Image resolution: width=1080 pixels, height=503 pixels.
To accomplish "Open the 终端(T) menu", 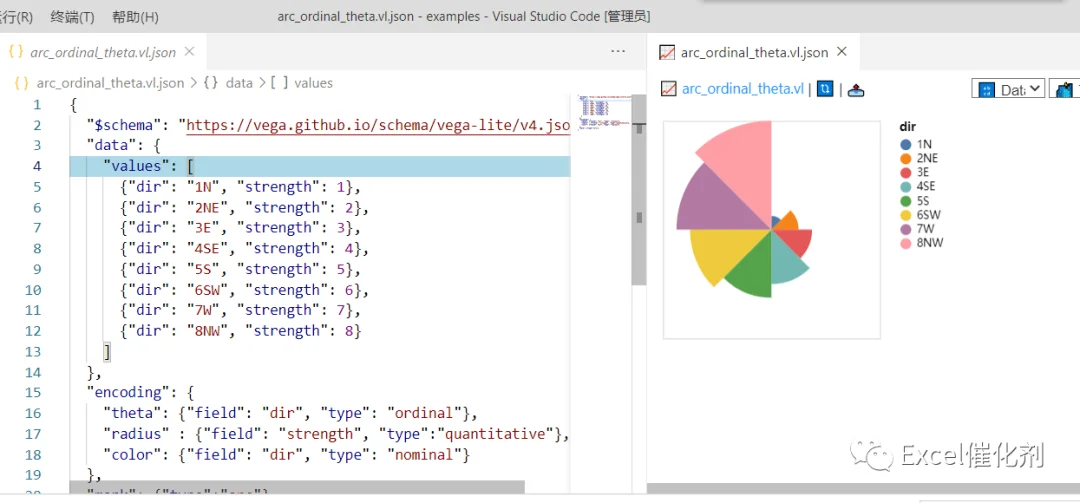I will point(72,17).
